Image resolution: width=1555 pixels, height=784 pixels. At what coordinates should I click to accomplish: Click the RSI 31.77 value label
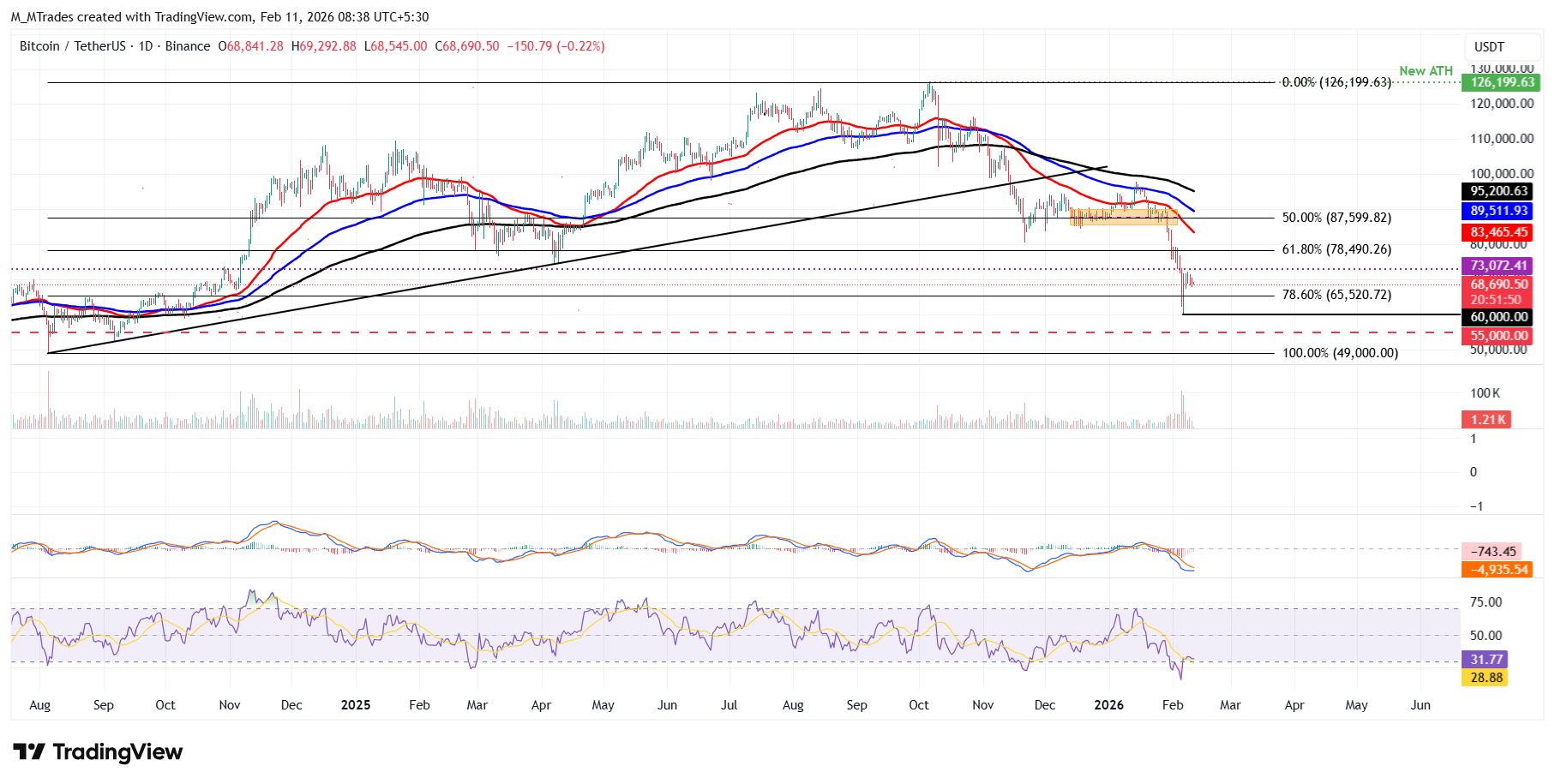click(1485, 660)
